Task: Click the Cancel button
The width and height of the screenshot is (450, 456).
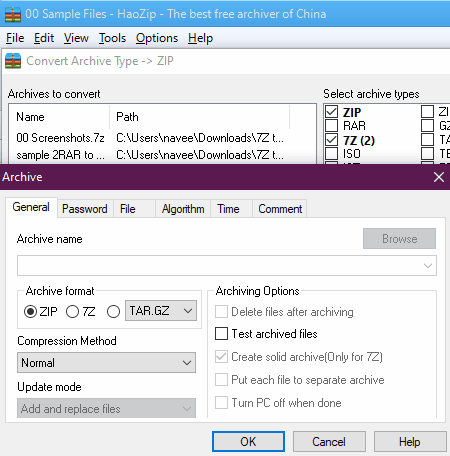Action: pyautogui.click(x=329, y=442)
